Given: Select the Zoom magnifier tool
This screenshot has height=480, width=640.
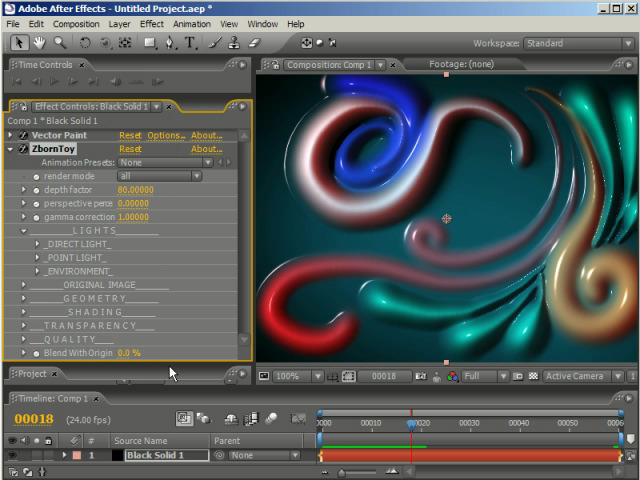Looking at the screenshot, I should tap(60, 43).
